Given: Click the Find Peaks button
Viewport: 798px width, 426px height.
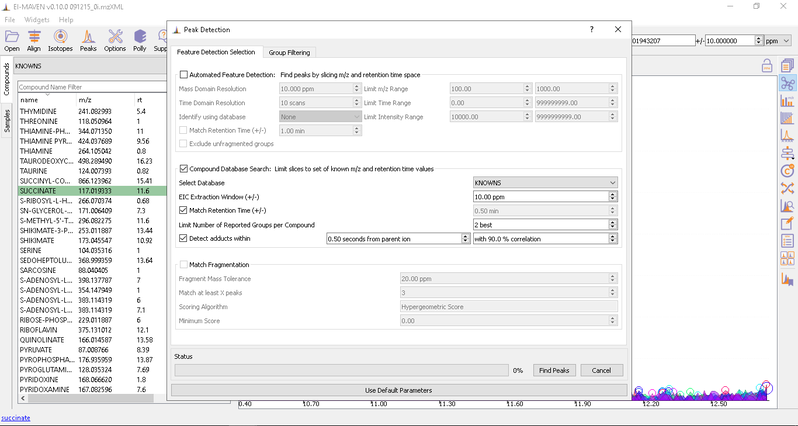Looking at the screenshot, I should pyautogui.click(x=554, y=371).
